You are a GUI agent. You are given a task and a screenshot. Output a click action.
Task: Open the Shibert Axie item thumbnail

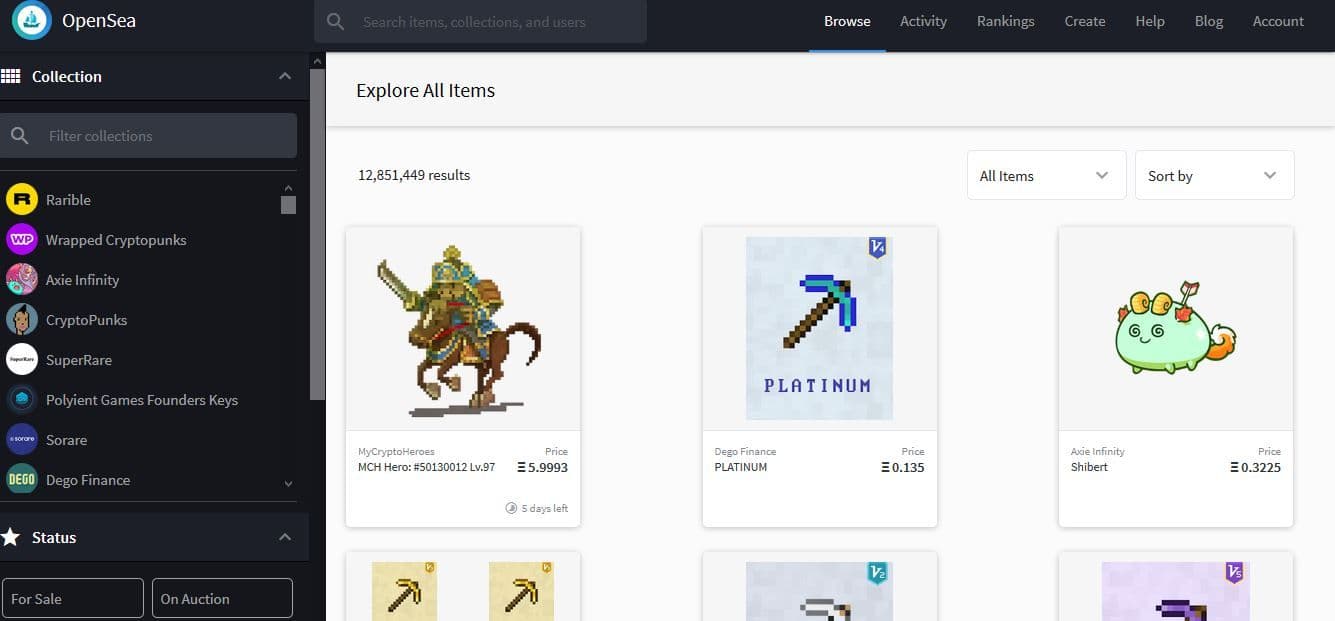(1175, 330)
